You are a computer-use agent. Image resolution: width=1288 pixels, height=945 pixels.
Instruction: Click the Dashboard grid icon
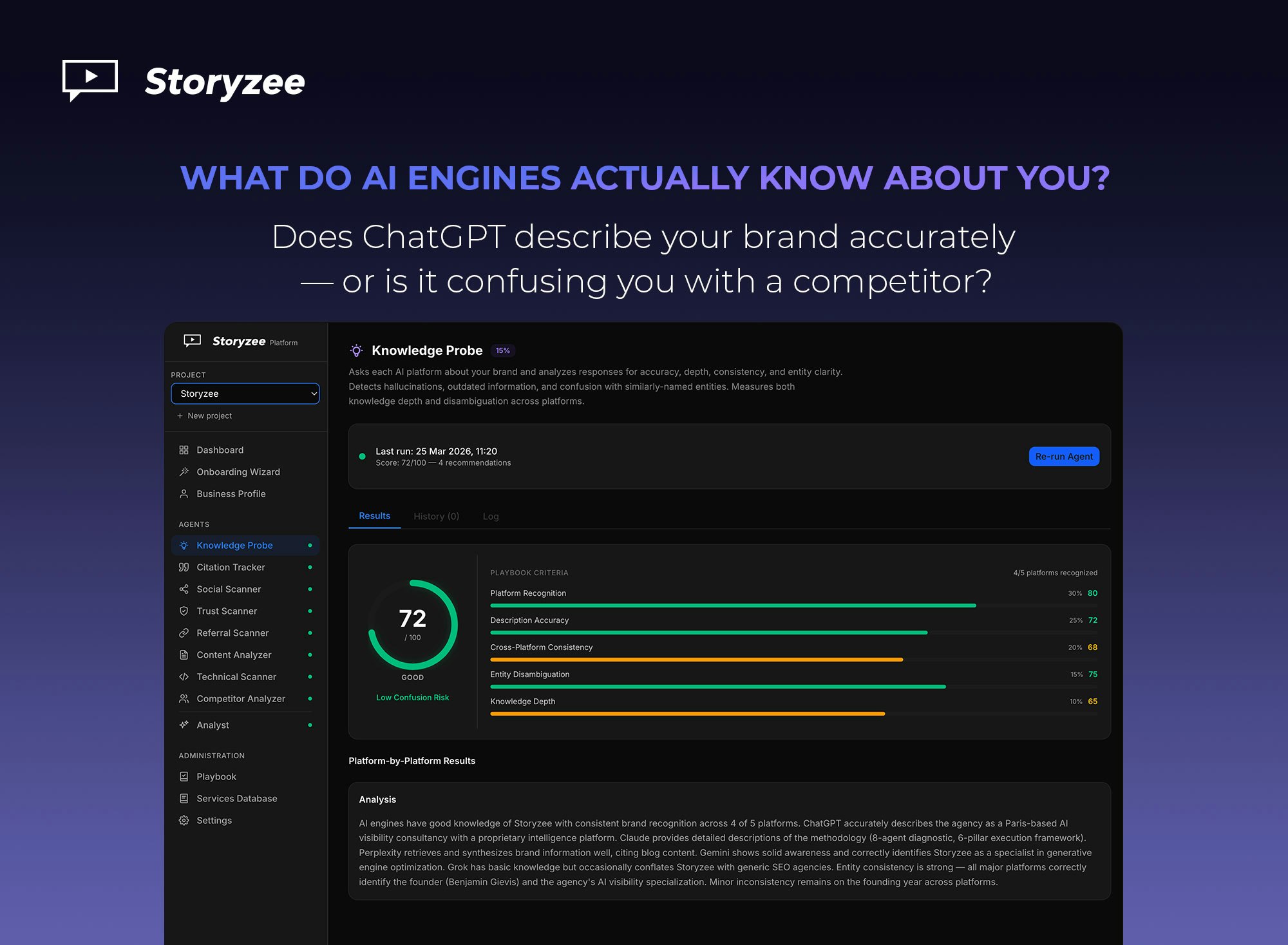click(x=184, y=450)
